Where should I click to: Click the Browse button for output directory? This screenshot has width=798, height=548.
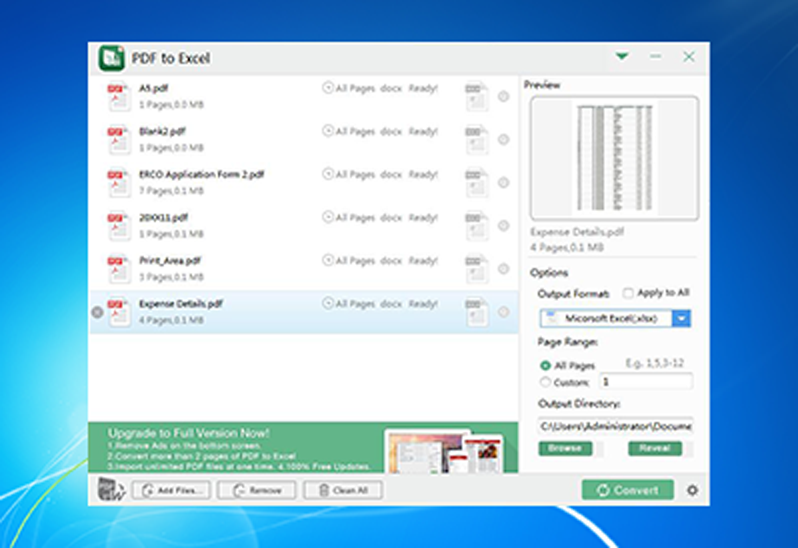click(565, 448)
